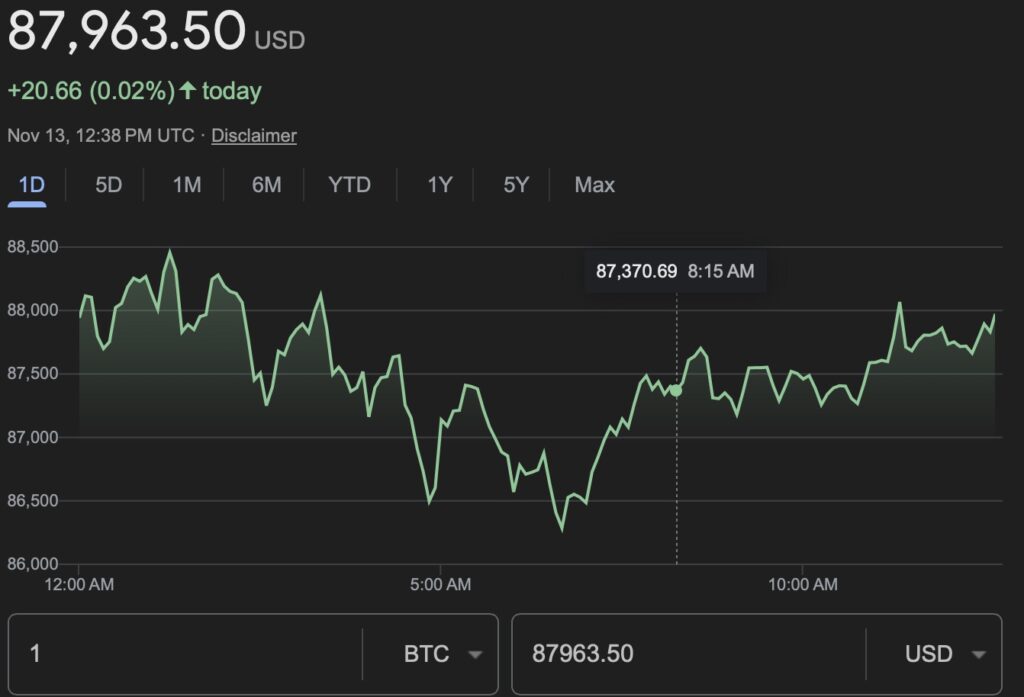Select the 5Y time range

tap(516, 185)
